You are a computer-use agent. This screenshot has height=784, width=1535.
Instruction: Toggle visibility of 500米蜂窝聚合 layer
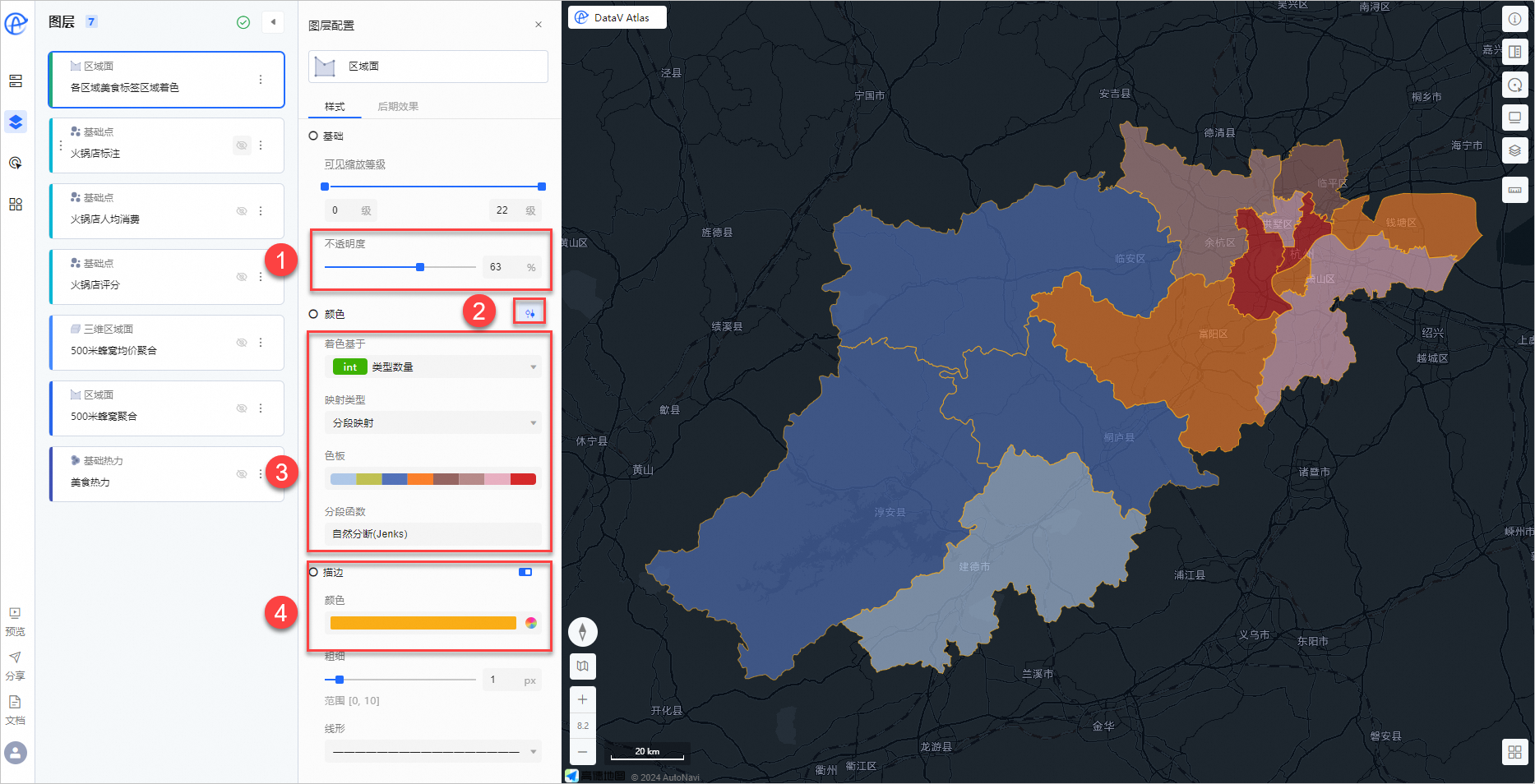242,408
